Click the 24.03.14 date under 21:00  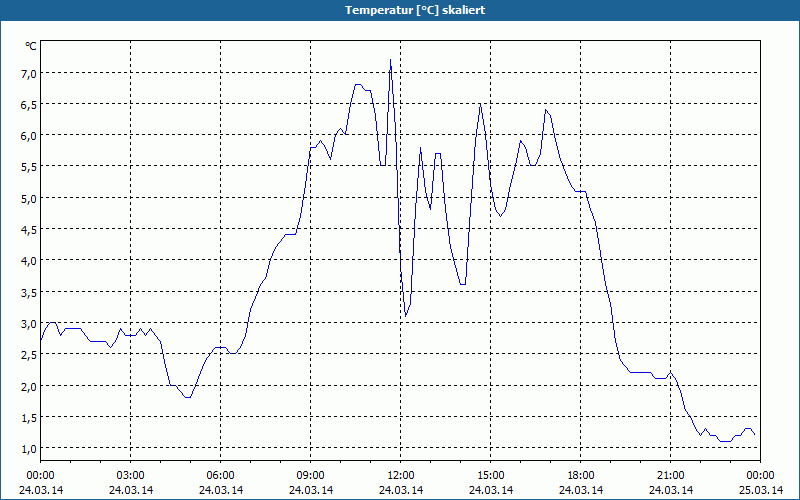(x=671, y=490)
